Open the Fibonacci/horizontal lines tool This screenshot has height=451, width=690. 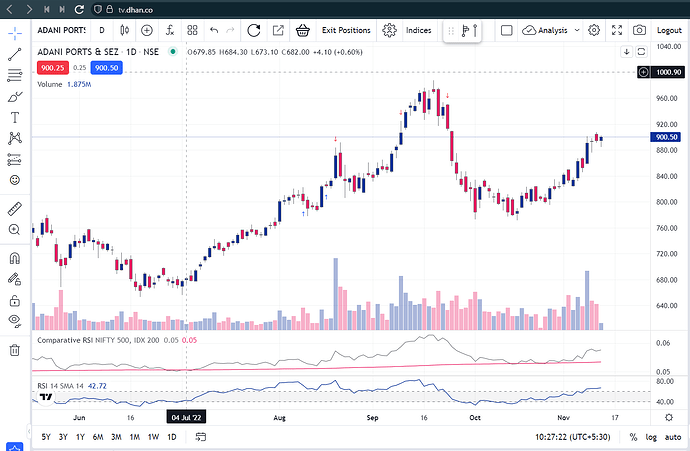pos(15,75)
